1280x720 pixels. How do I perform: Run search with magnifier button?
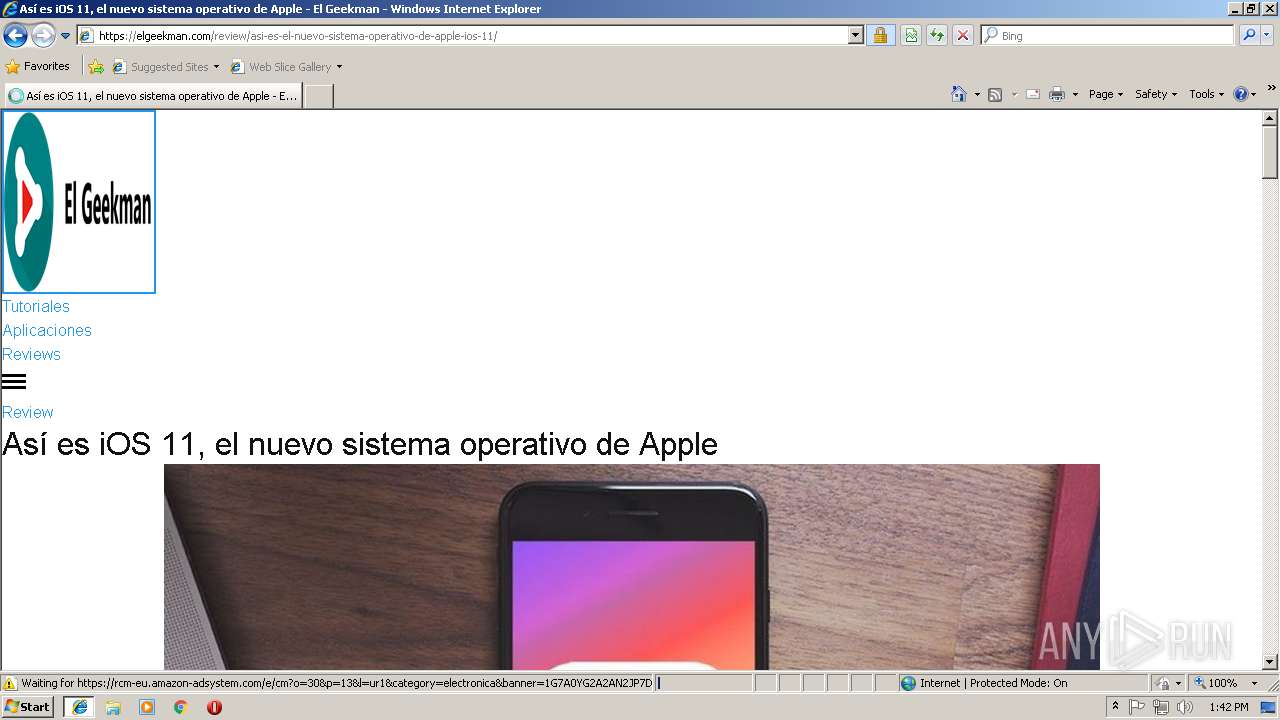point(1249,36)
